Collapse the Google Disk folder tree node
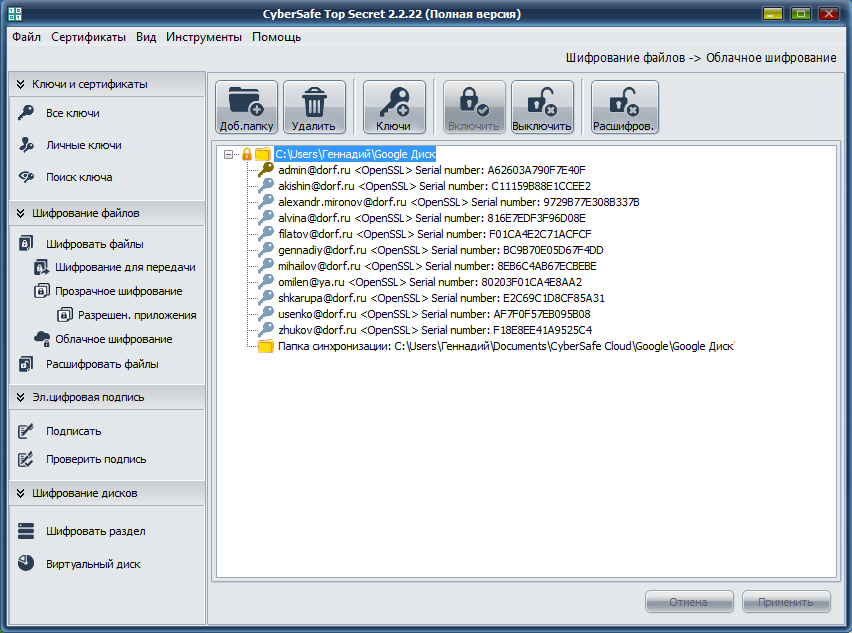Image resolution: width=852 pixels, height=633 pixels. click(229, 154)
